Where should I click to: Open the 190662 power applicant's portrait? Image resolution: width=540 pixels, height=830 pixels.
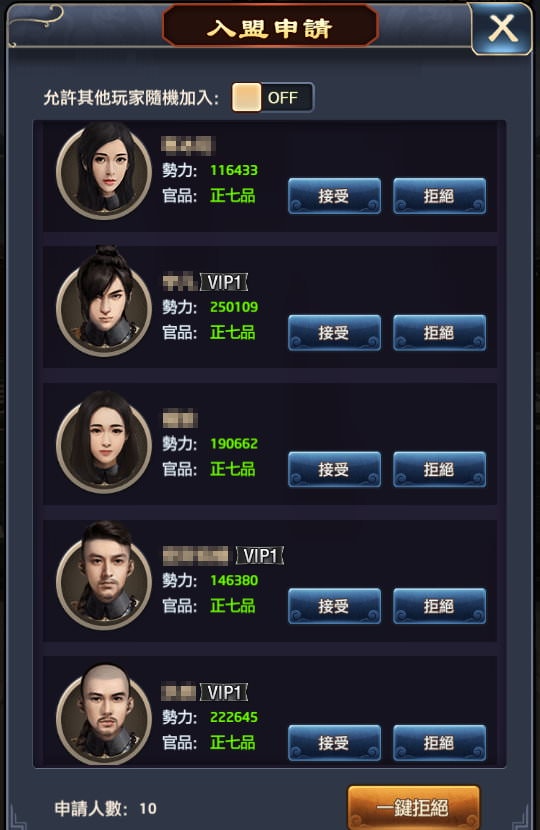(x=104, y=443)
